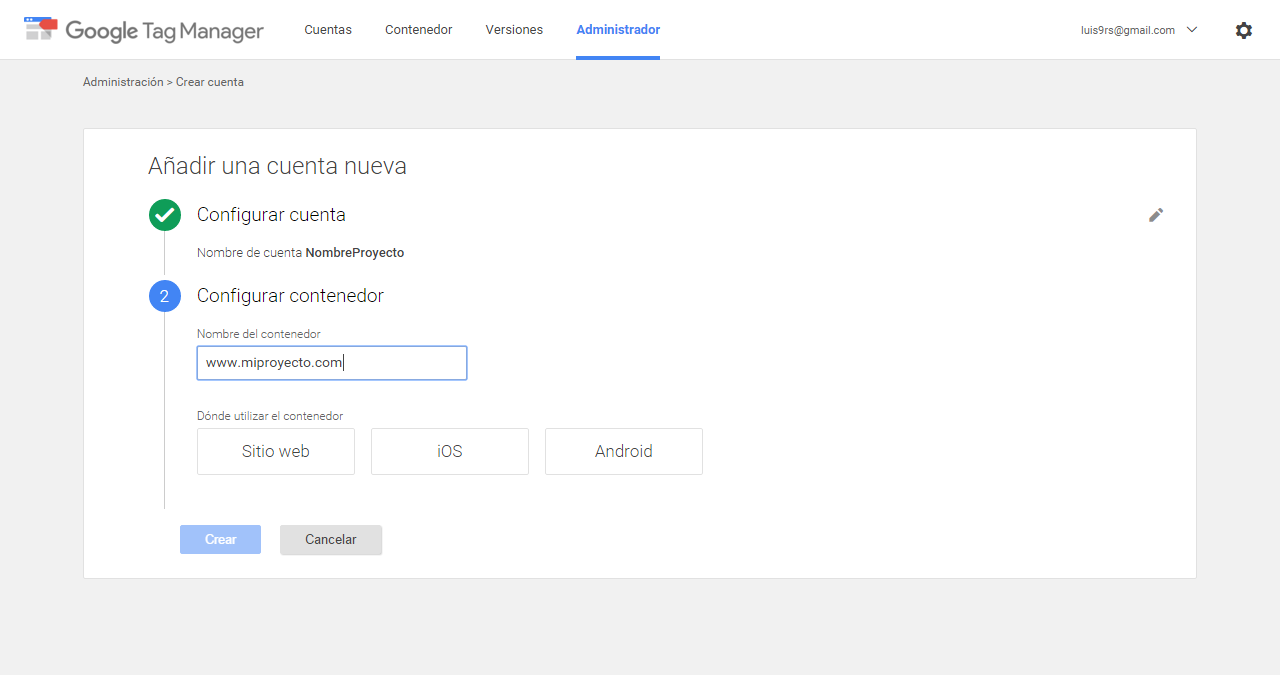Click the Cancelar button
Screen dimensions: 1280x675
point(331,540)
